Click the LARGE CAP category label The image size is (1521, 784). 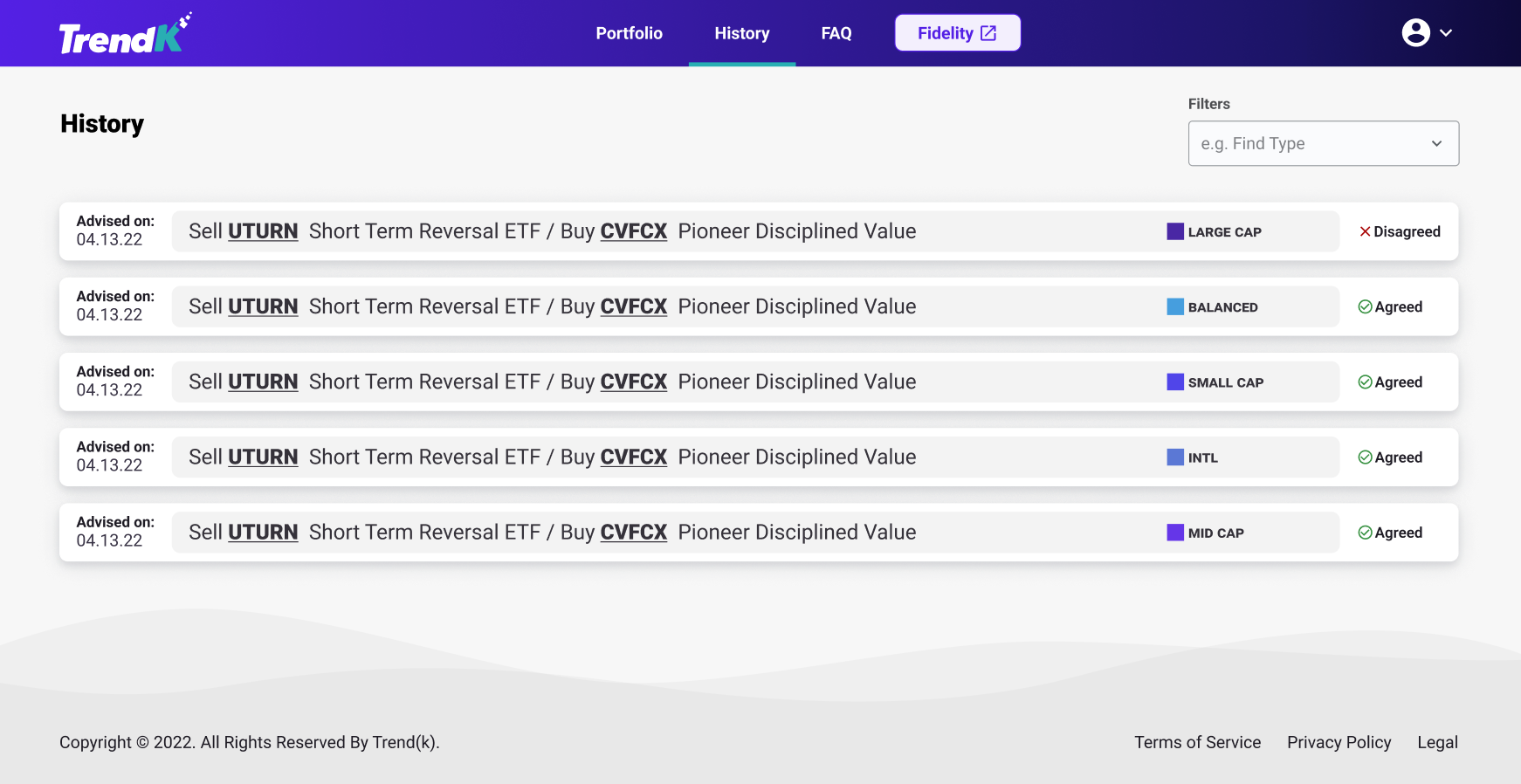1224,232
